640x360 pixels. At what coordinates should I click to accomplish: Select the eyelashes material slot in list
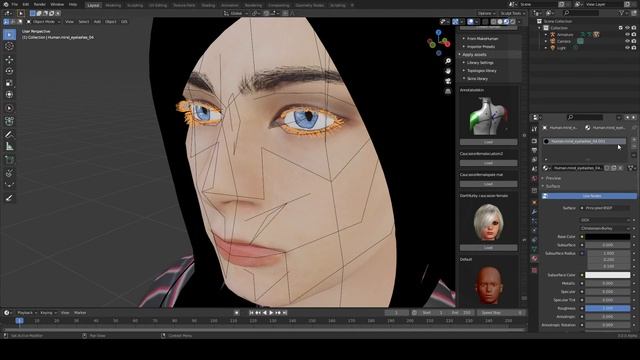[x=584, y=141]
